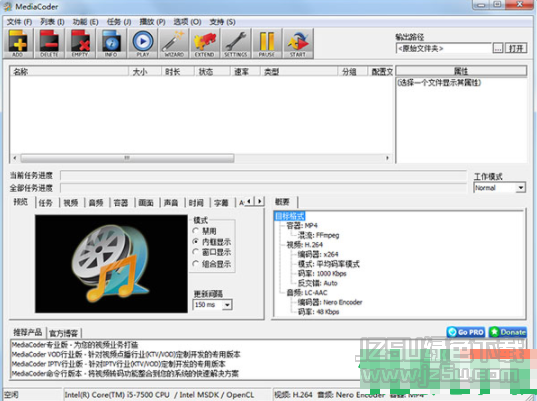Click the Go PRO button

(466, 332)
